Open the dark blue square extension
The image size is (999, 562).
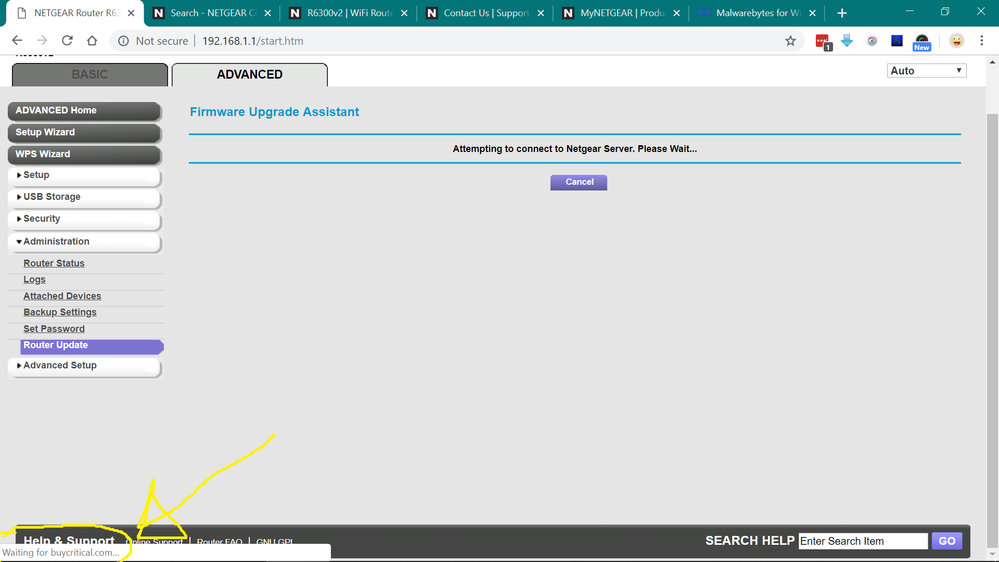click(896, 41)
